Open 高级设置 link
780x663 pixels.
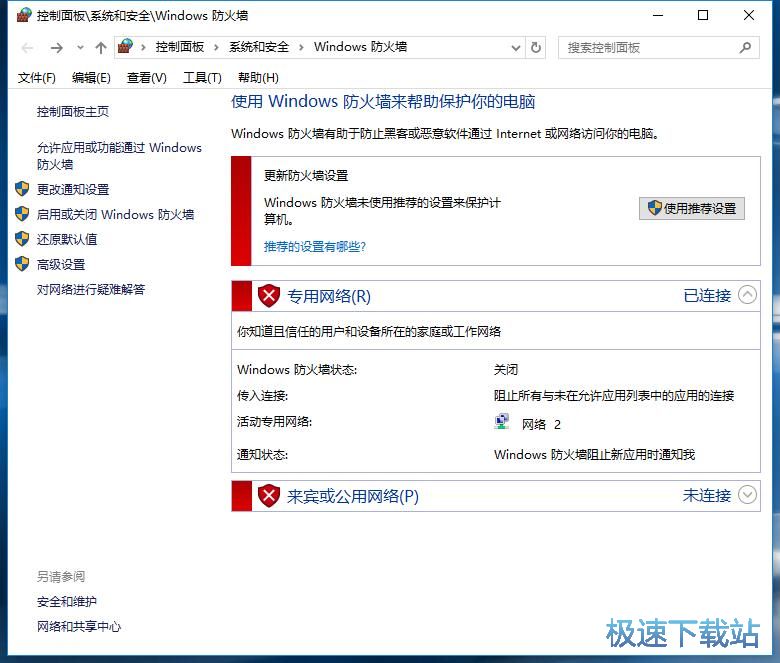click(61, 265)
